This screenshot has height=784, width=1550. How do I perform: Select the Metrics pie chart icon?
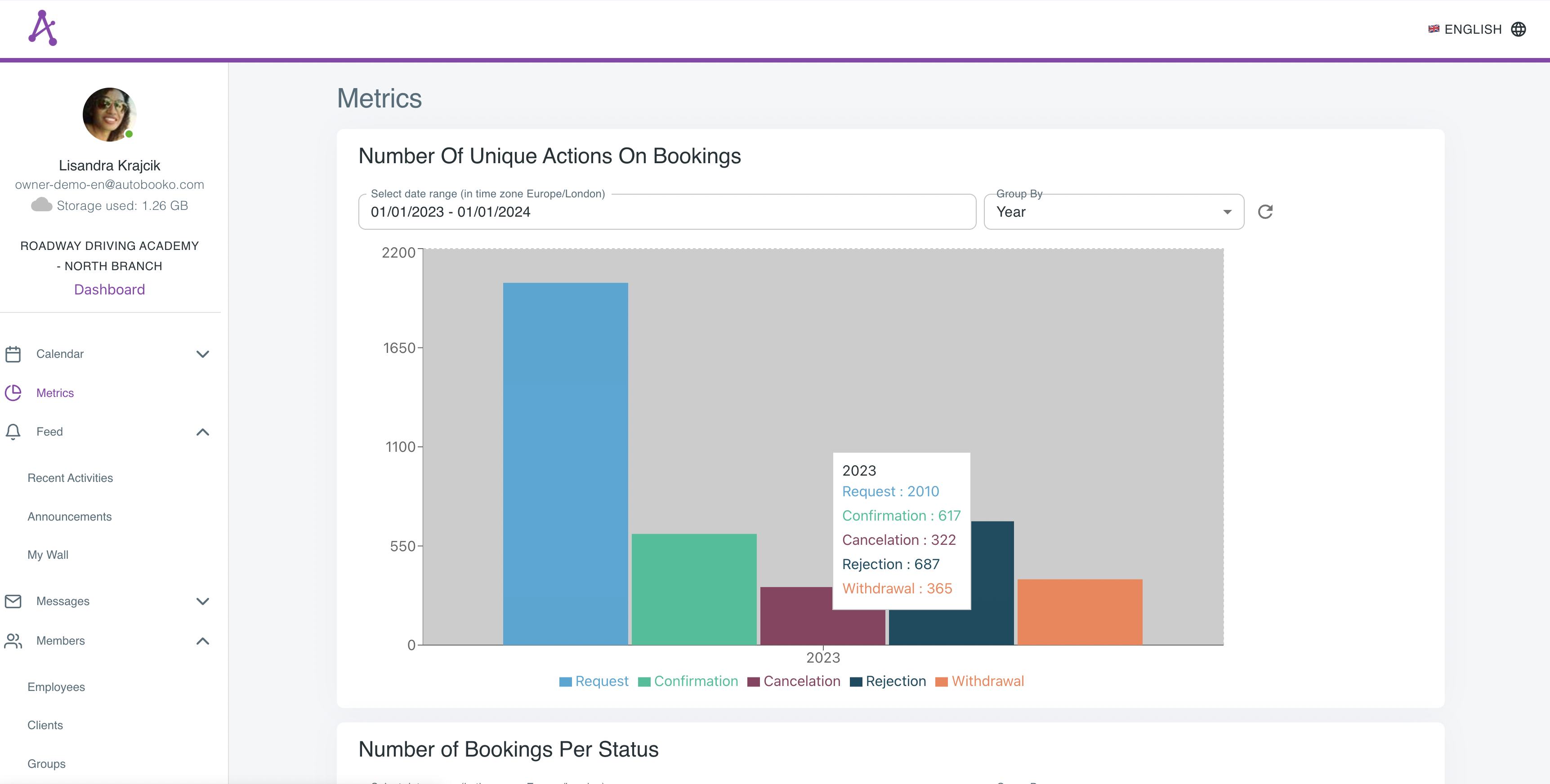(x=13, y=392)
